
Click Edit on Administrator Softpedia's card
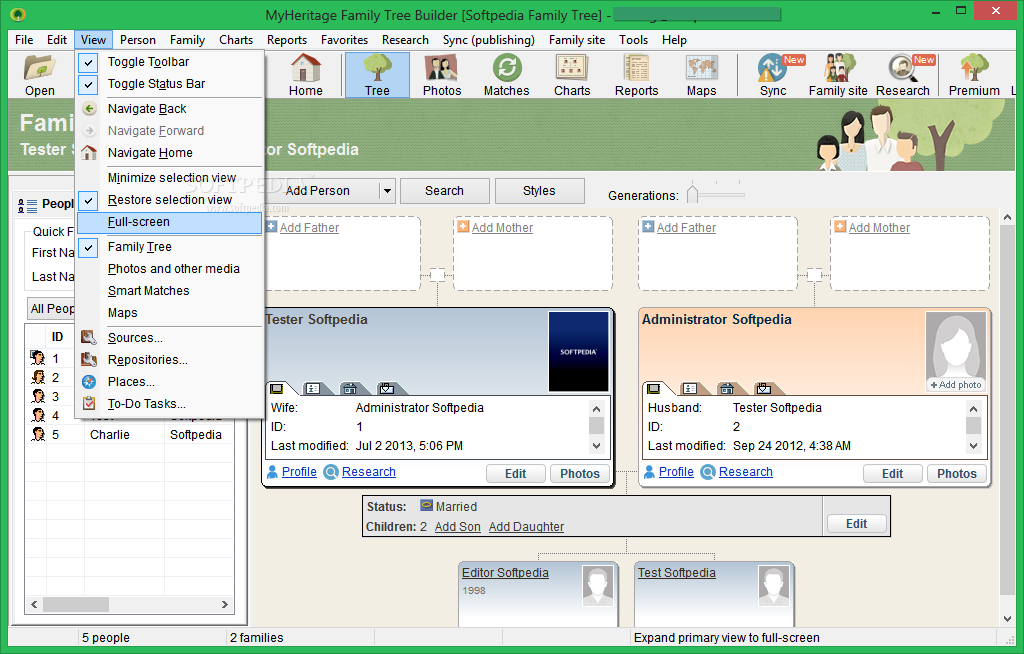pyautogui.click(x=892, y=474)
